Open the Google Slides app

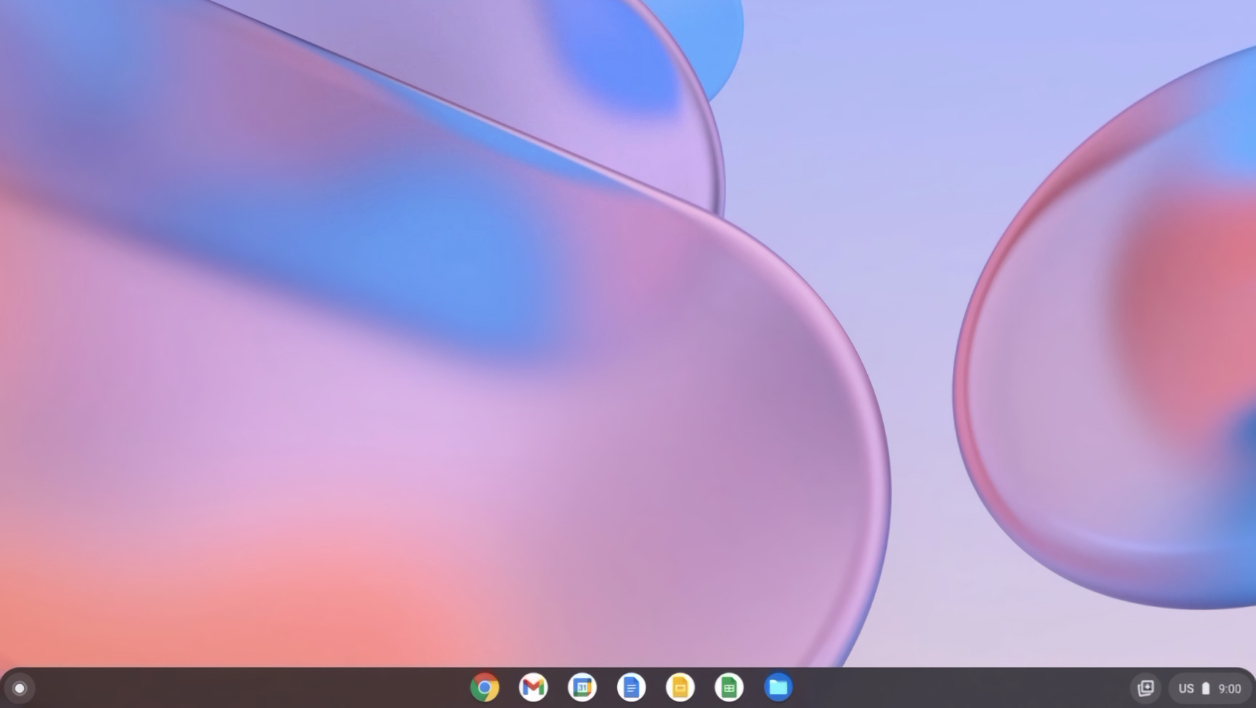pyautogui.click(x=680, y=688)
